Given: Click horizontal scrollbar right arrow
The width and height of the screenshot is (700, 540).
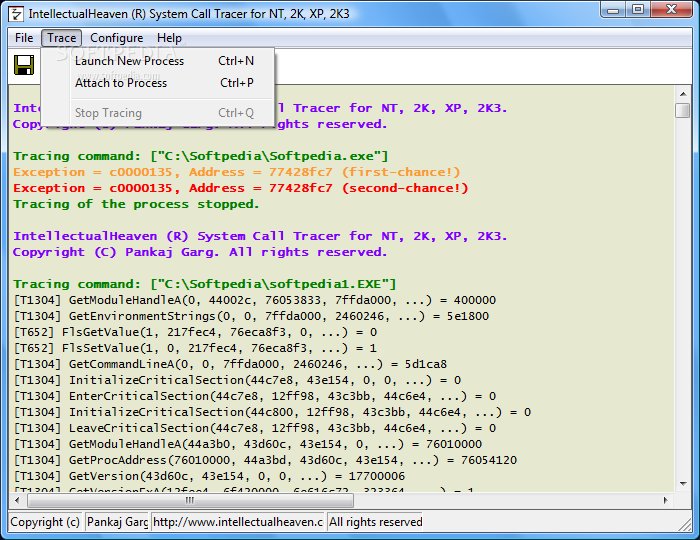Looking at the screenshot, I should coord(666,500).
